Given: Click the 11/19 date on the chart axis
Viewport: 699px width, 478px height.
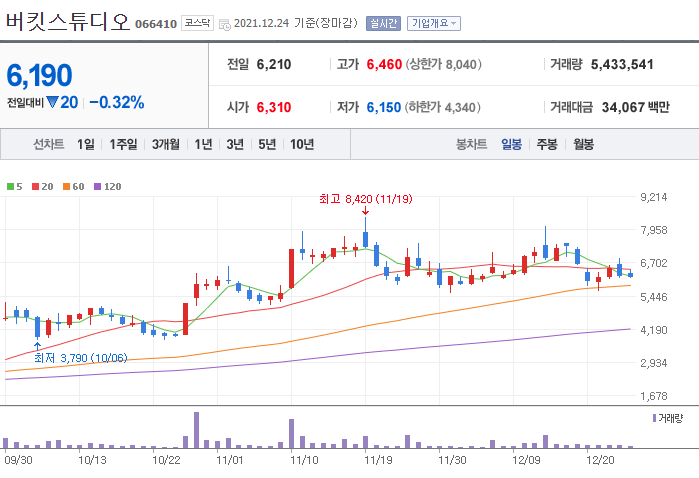Looking at the screenshot, I should click(378, 460).
